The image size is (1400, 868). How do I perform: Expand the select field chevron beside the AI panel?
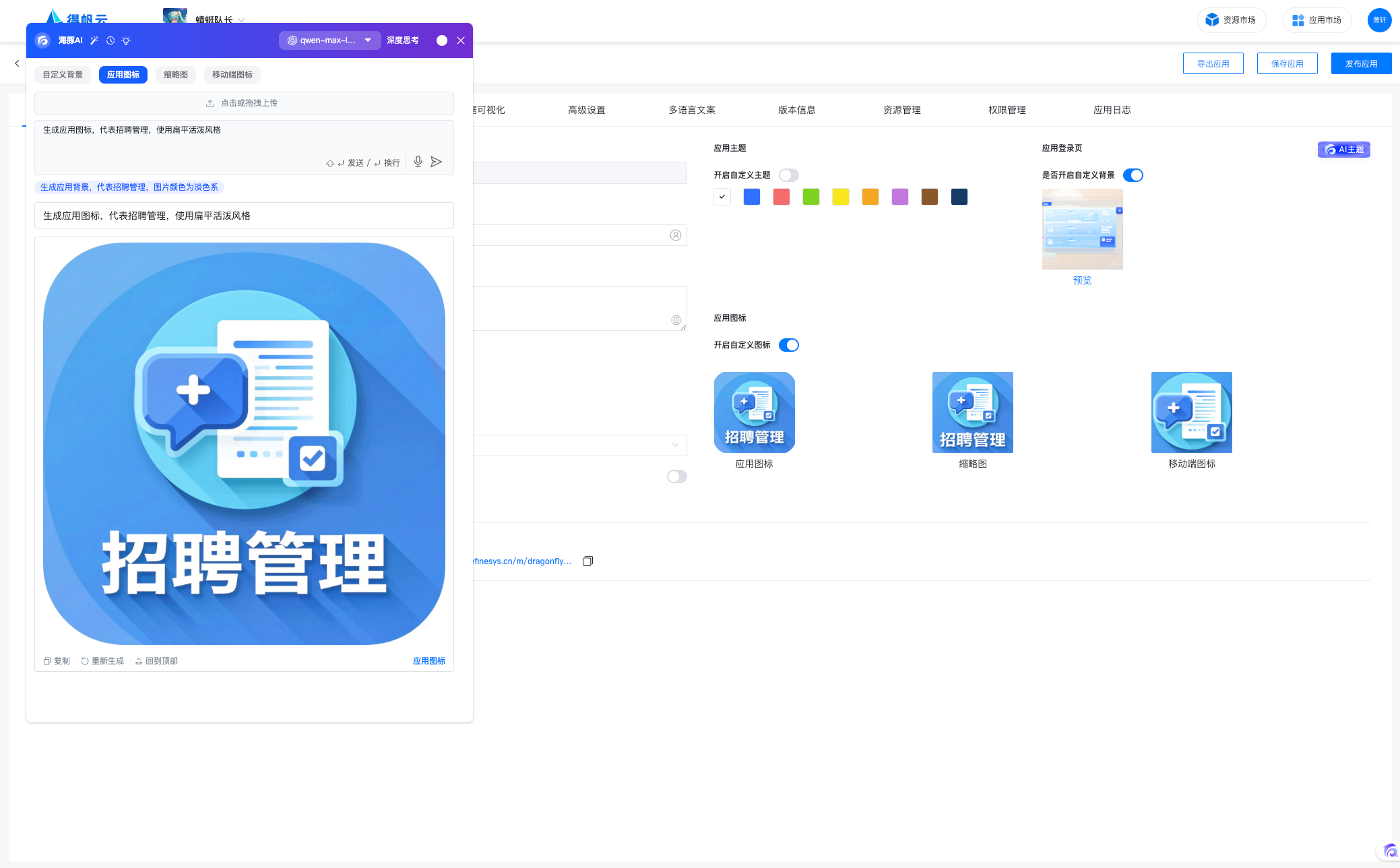(x=675, y=445)
